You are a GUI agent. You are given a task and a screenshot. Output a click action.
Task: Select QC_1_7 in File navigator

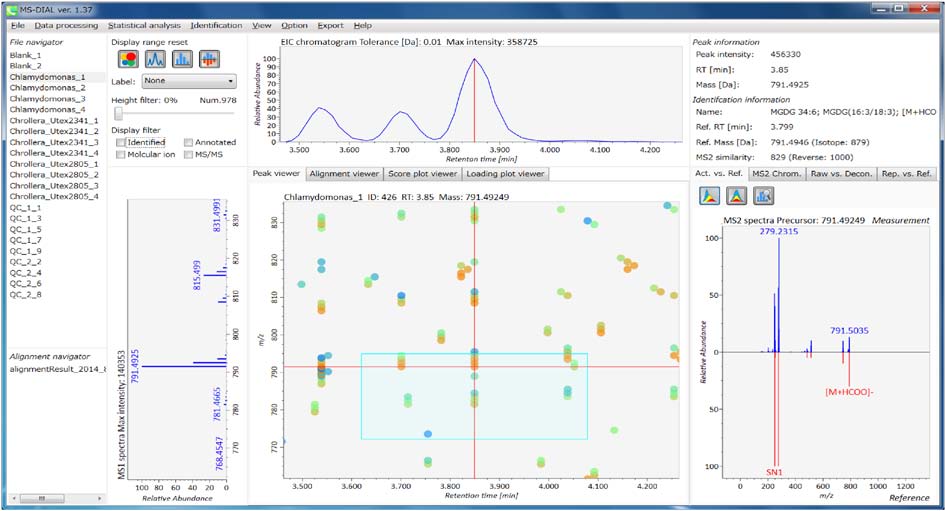click(25, 240)
